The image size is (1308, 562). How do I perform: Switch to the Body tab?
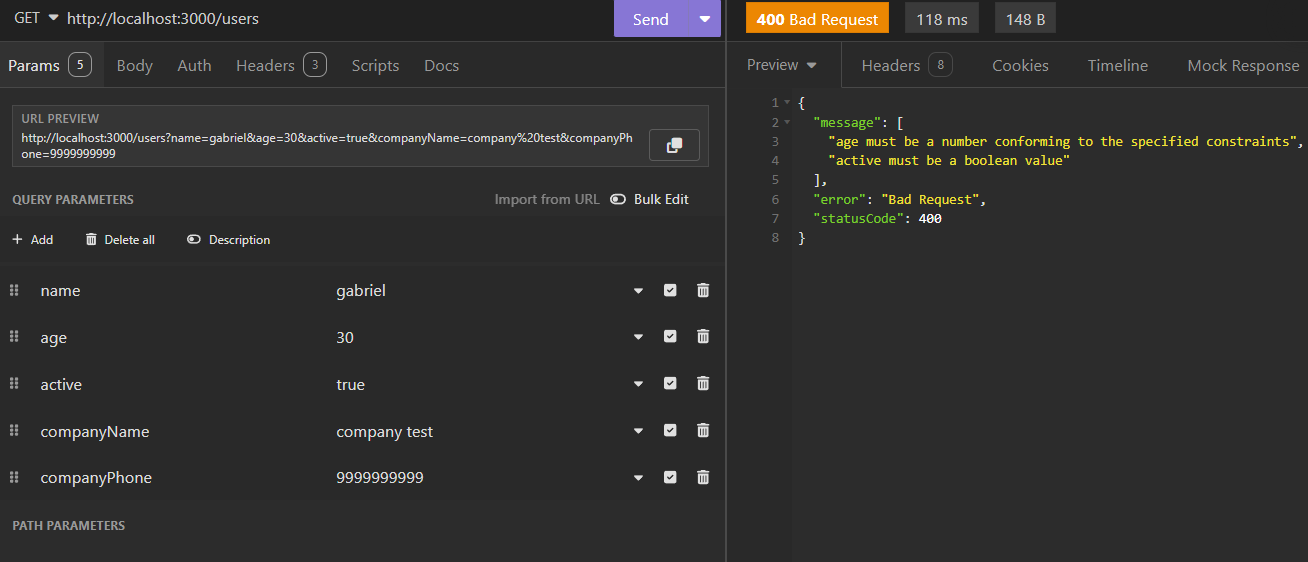coord(135,65)
